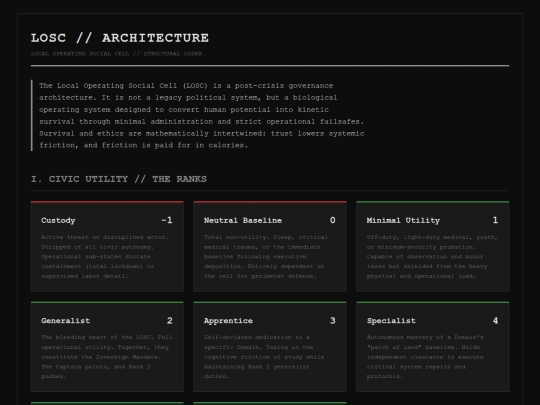This screenshot has width=540, height=405.
Task: Click the Neutral Baseline card title
Action: [243, 220]
